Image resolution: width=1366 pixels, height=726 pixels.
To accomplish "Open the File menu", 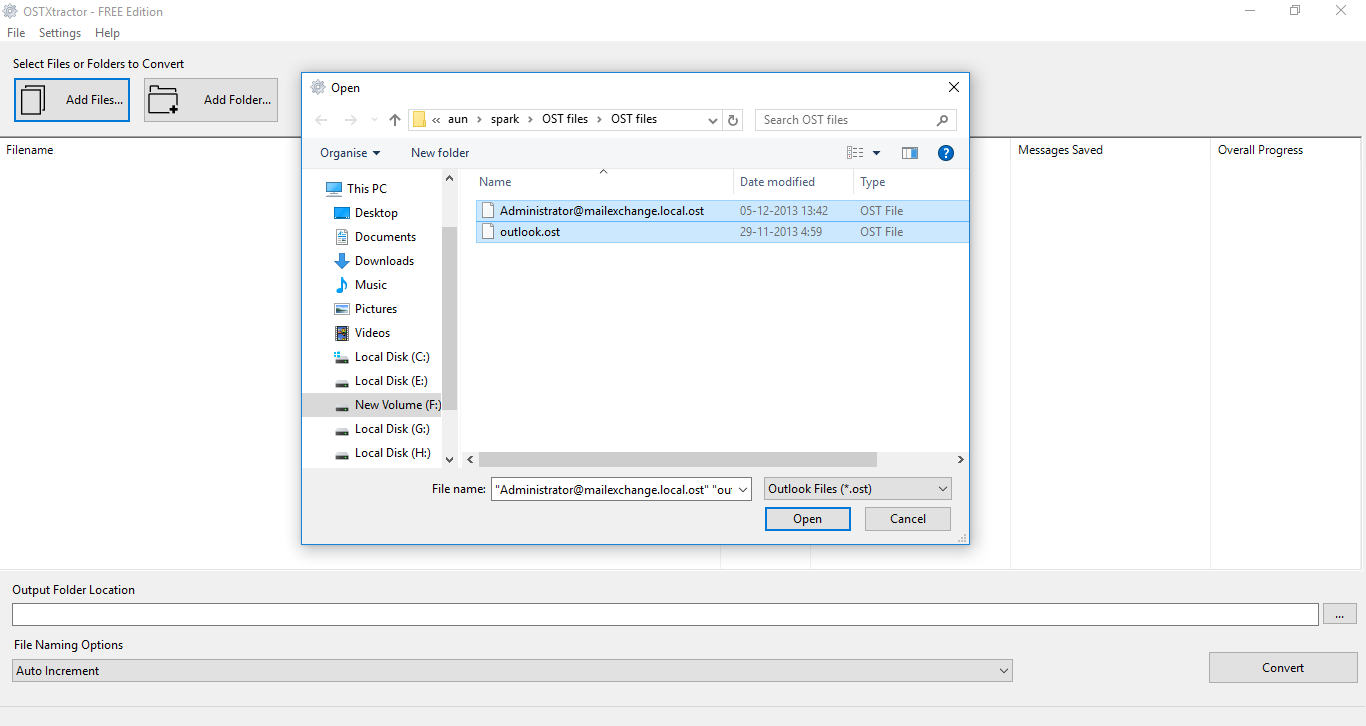I will pyautogui.click(x=16, y=33).
